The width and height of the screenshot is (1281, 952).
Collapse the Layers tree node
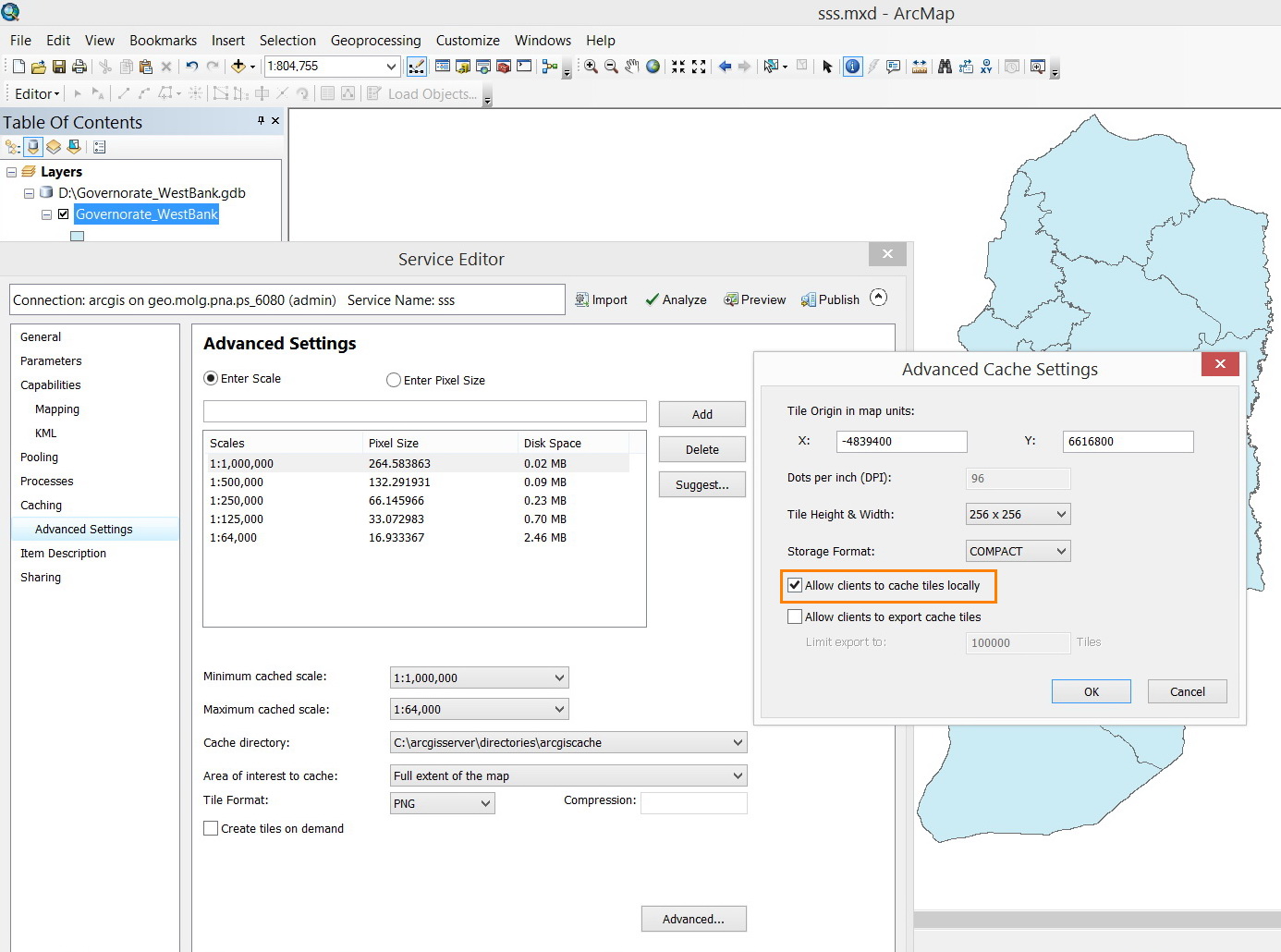tap(11, 172)
